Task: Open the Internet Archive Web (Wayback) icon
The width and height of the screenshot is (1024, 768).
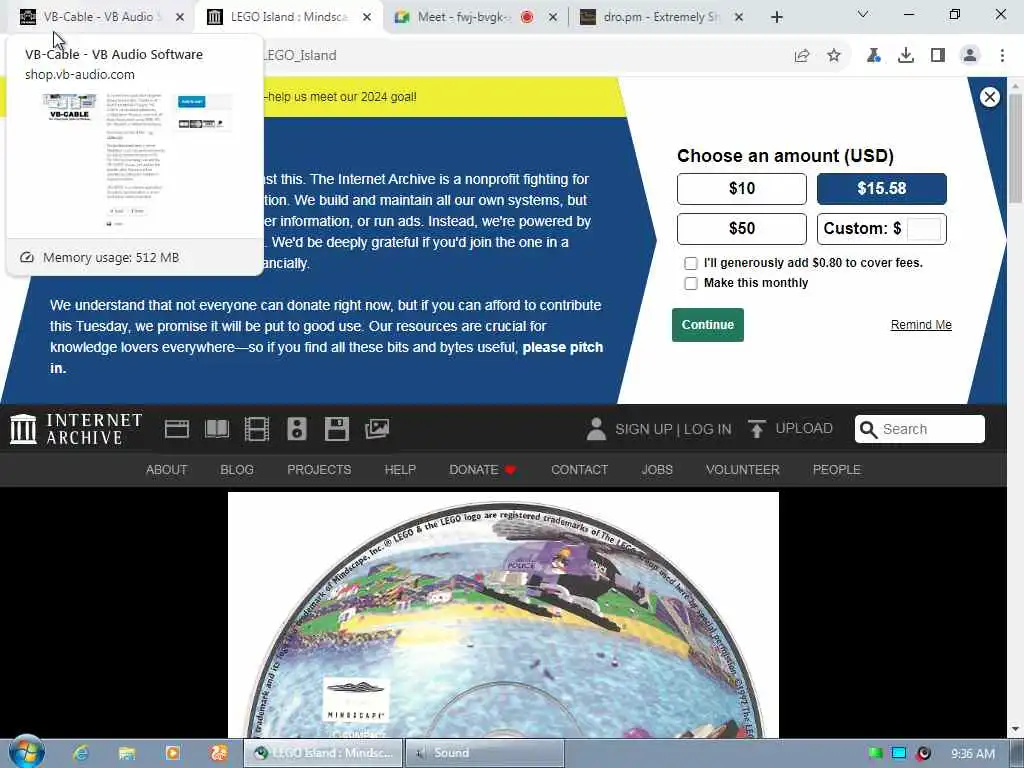Action: tap(176, 429)
